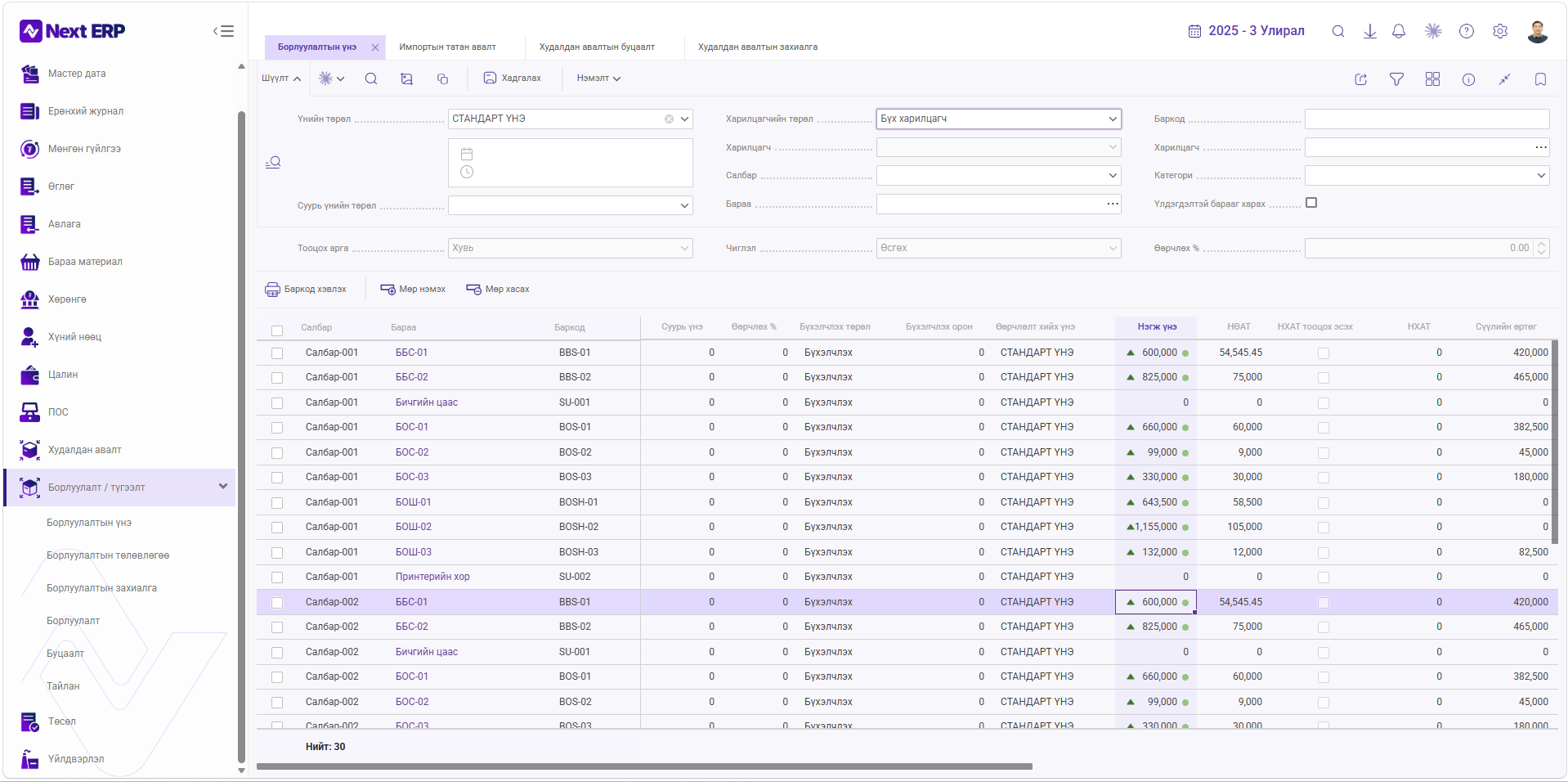Collapse the sidebar menu icon
This screenshot has width=1568, height=782.
pos(223,31)
